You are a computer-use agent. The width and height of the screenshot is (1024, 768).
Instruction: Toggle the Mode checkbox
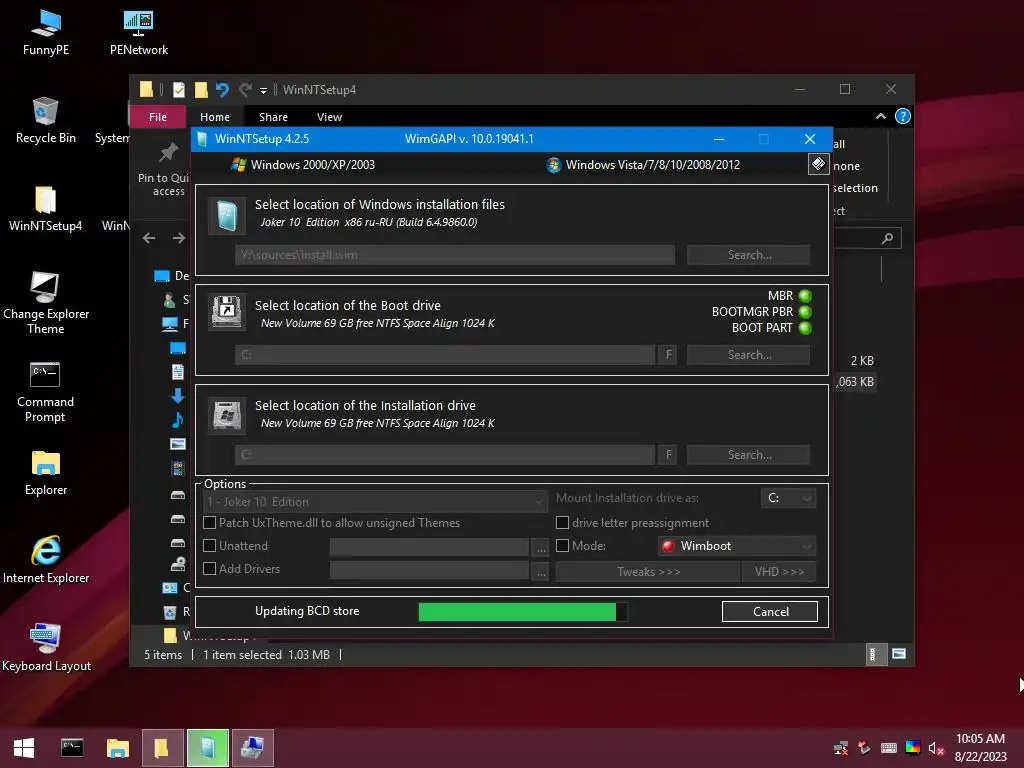[x=562, y=545]
